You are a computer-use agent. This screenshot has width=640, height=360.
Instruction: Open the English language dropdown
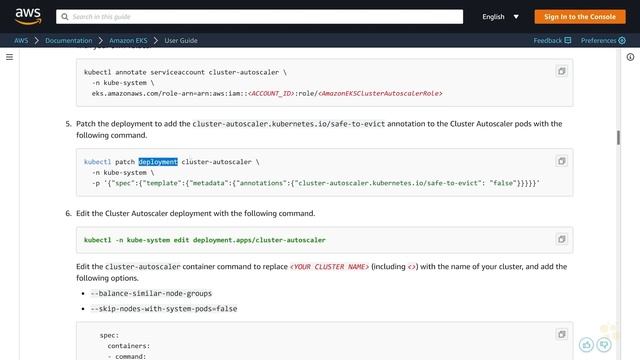(x=500, y=17)
